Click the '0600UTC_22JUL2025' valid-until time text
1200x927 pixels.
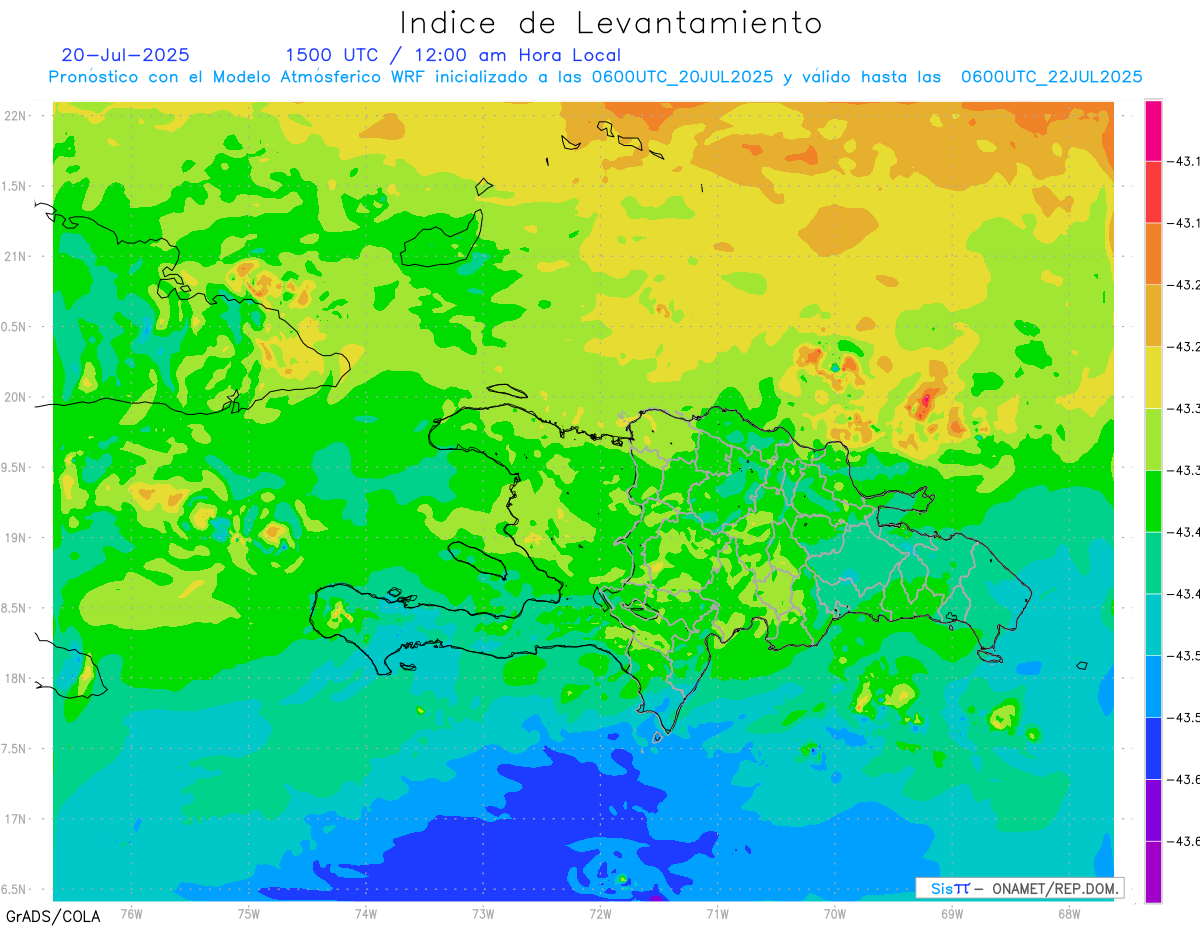pyautogui.click(x=1052, y=77)
